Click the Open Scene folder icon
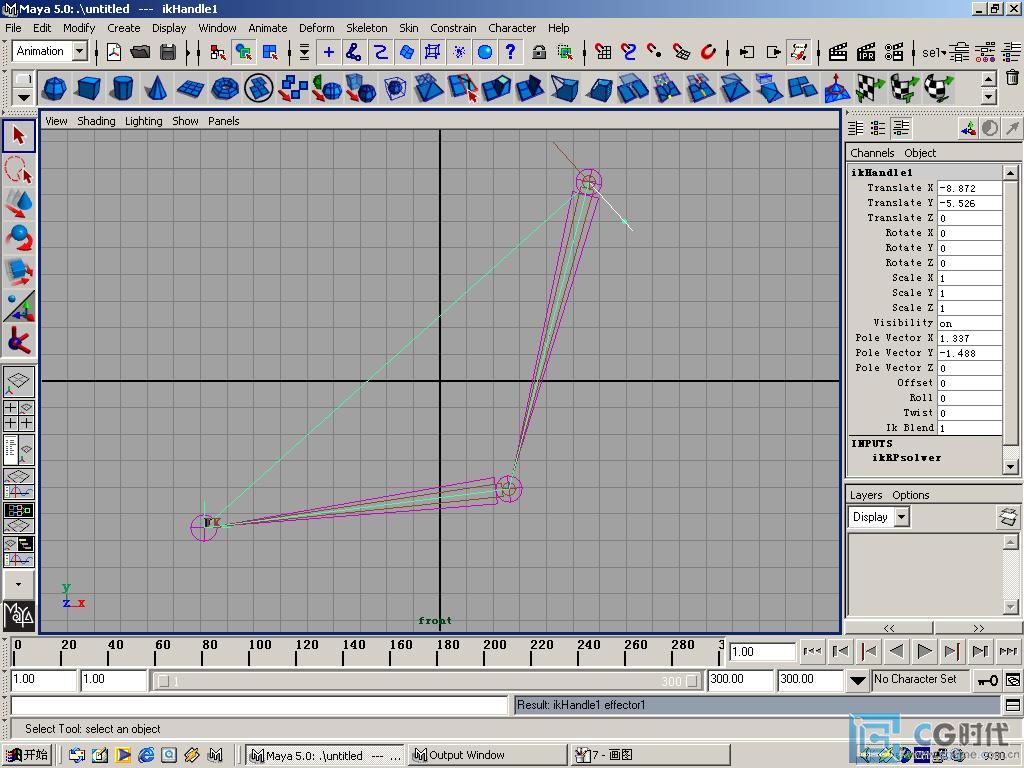This screenshot has height=768, width=1024. pyautogui.click(x=140, y=52)
